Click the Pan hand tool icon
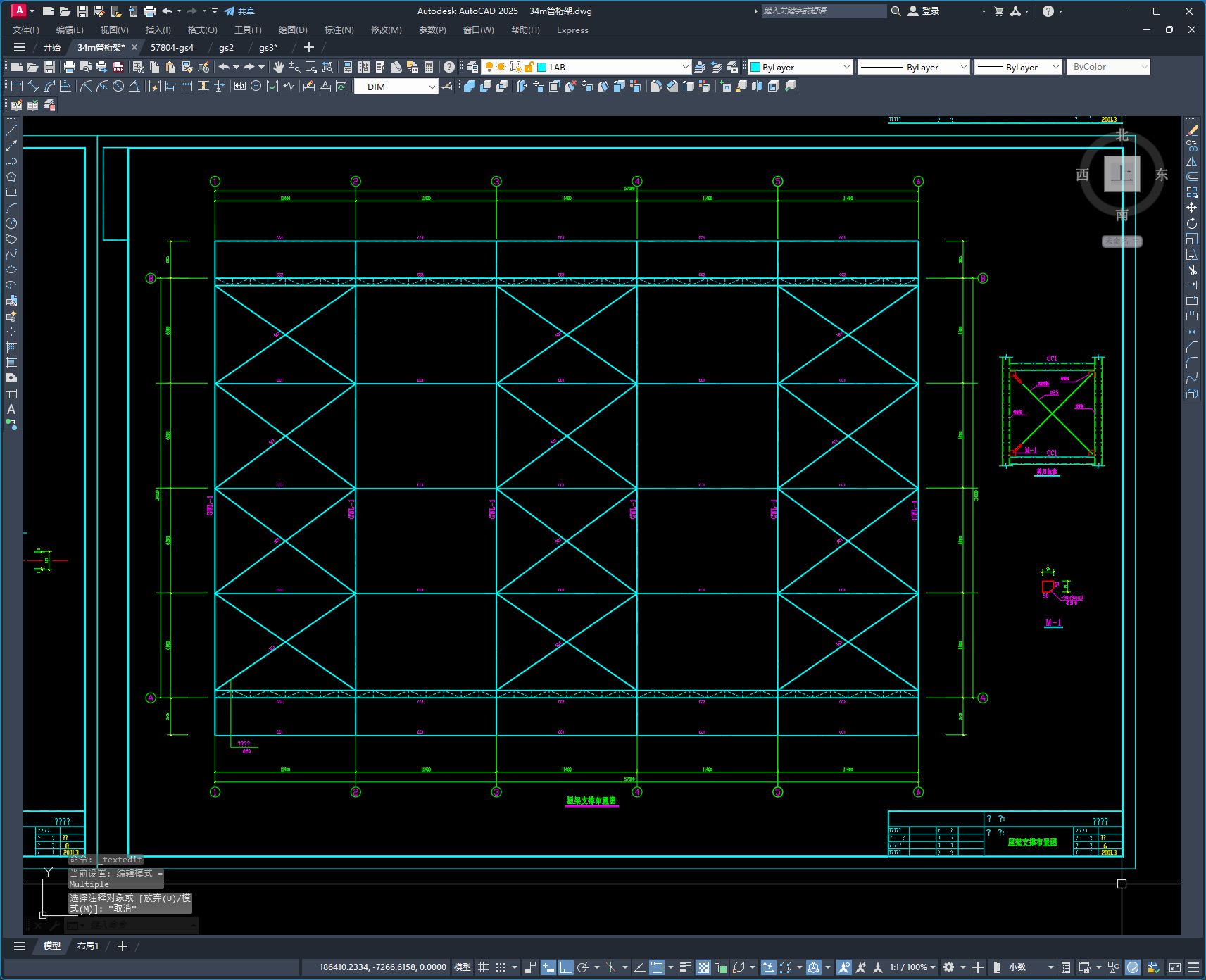 279,67
